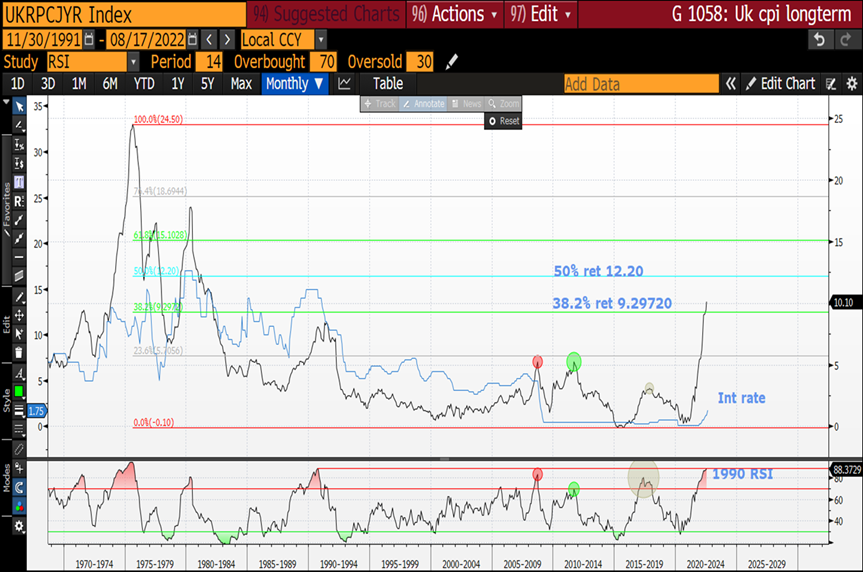Expand the Local CCY dropdown arrow
This screenshot has height=572, width=863.
coord(321,40)
